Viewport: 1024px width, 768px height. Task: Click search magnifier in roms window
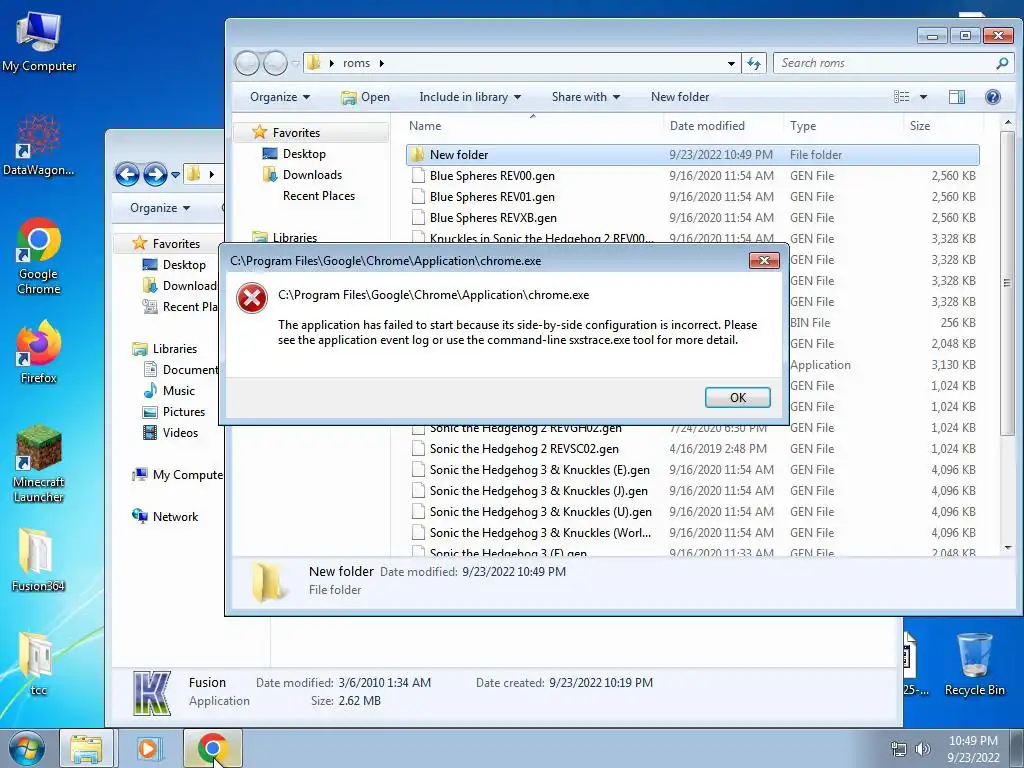tap(1002, 63)
